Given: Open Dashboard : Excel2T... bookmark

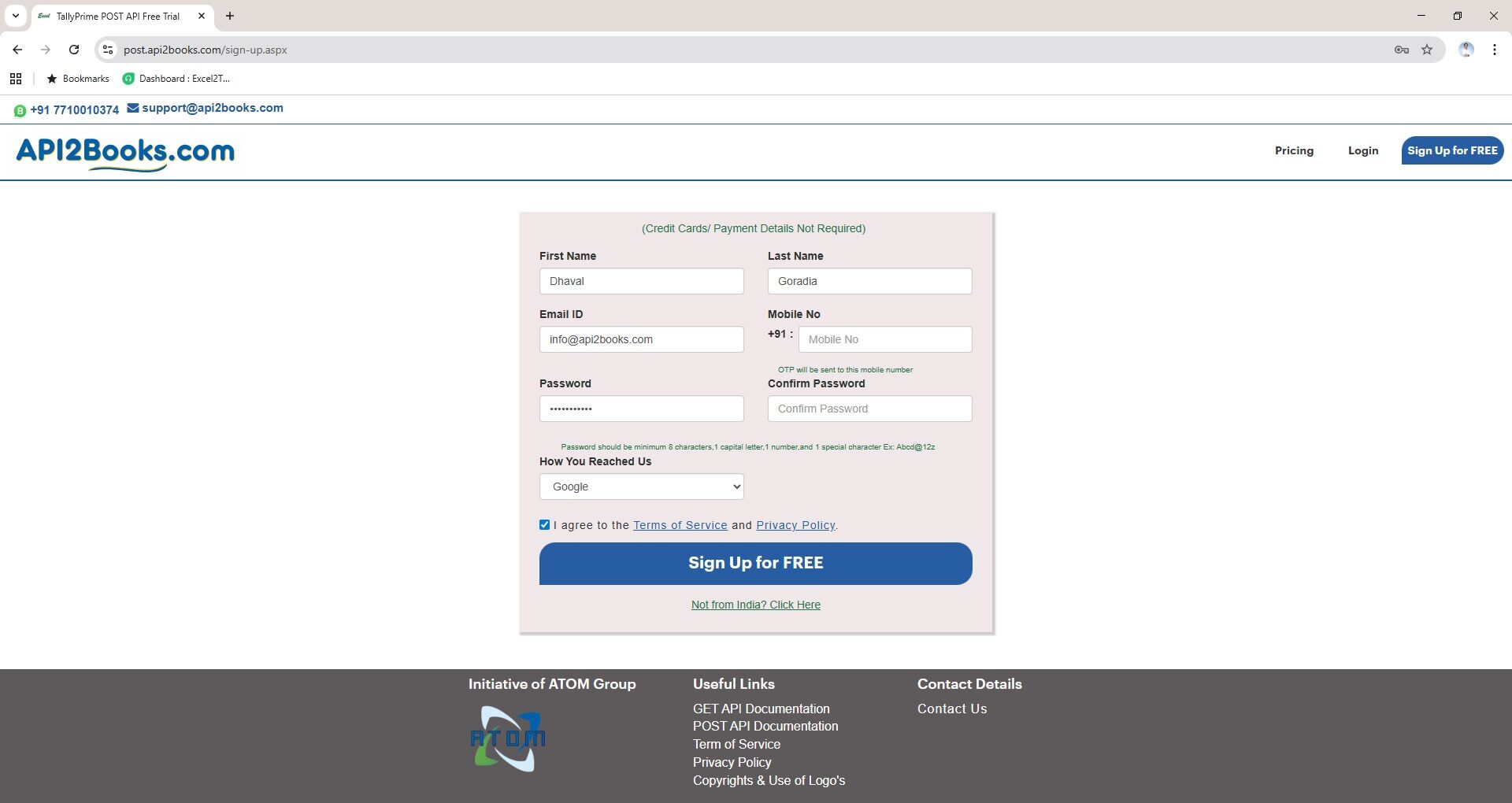Looking at the screenshot, I should [x=176, y=79].
